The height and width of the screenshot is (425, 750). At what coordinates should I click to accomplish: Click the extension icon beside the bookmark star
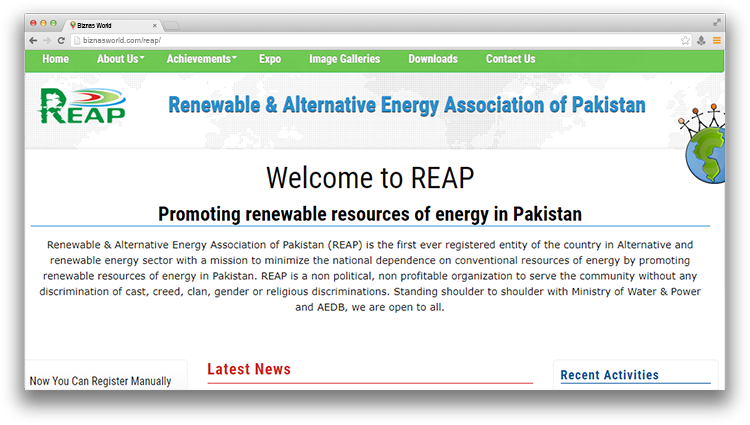(701, 40)
